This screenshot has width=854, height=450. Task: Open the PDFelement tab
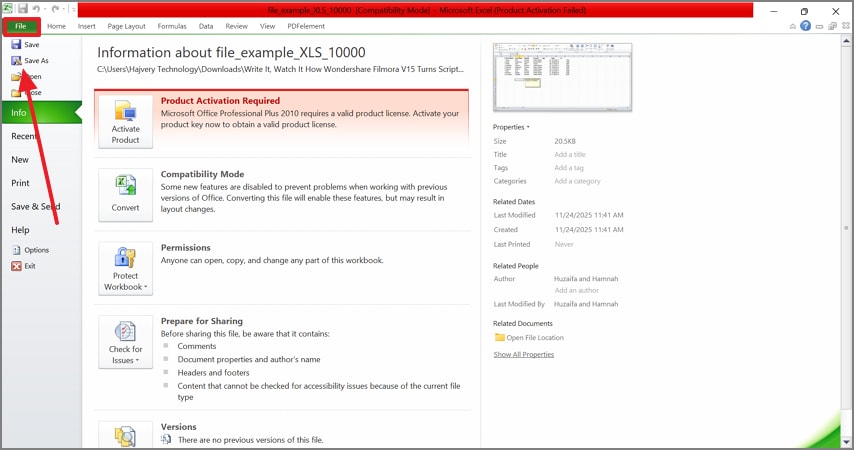306,26
